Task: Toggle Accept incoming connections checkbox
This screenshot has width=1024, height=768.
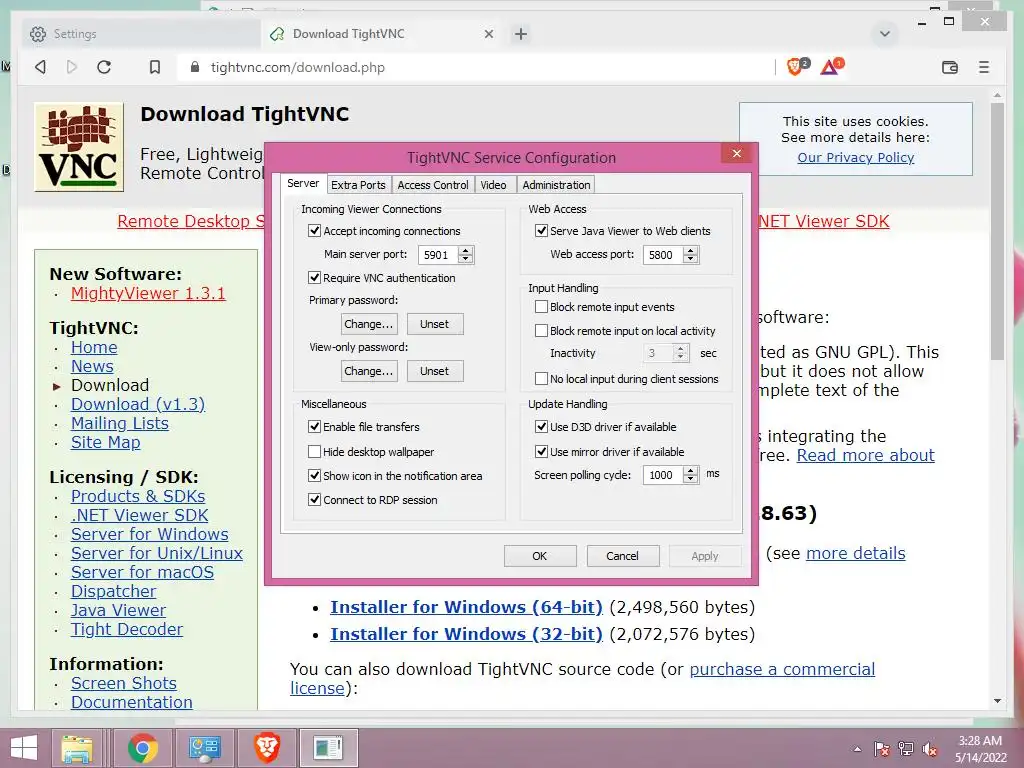Action: point(314,231)
